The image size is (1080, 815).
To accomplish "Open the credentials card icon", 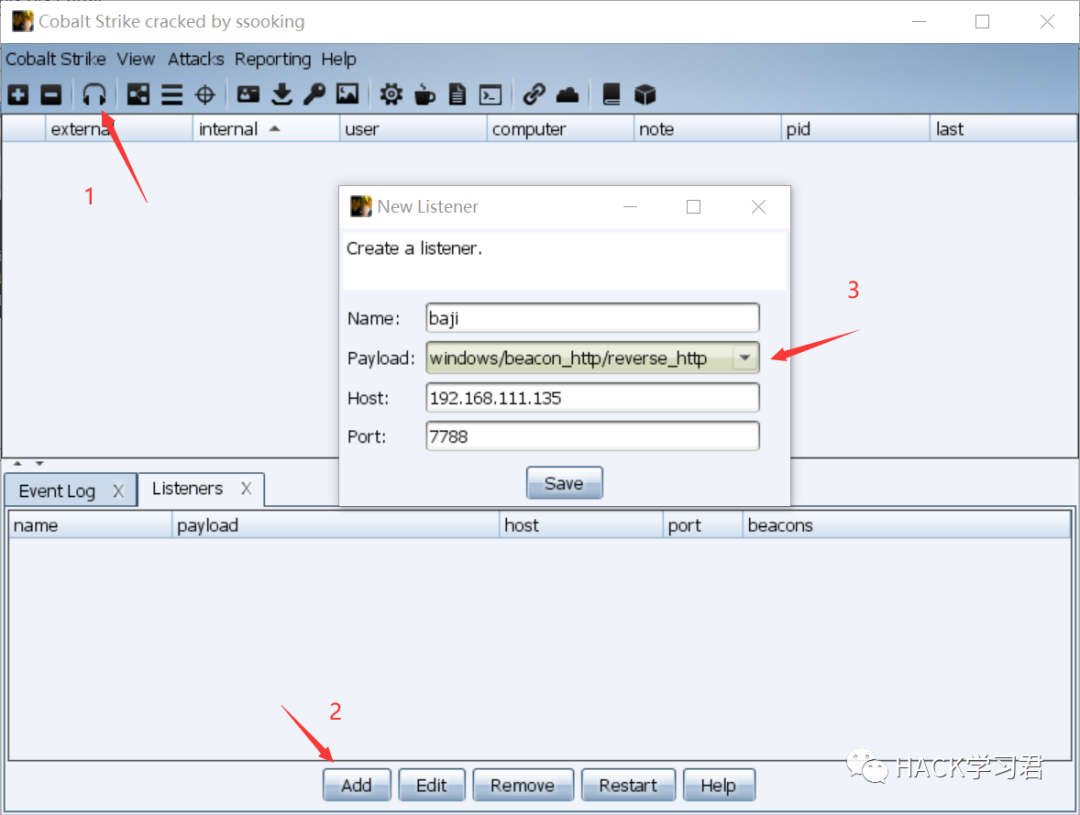I will 248,94.
